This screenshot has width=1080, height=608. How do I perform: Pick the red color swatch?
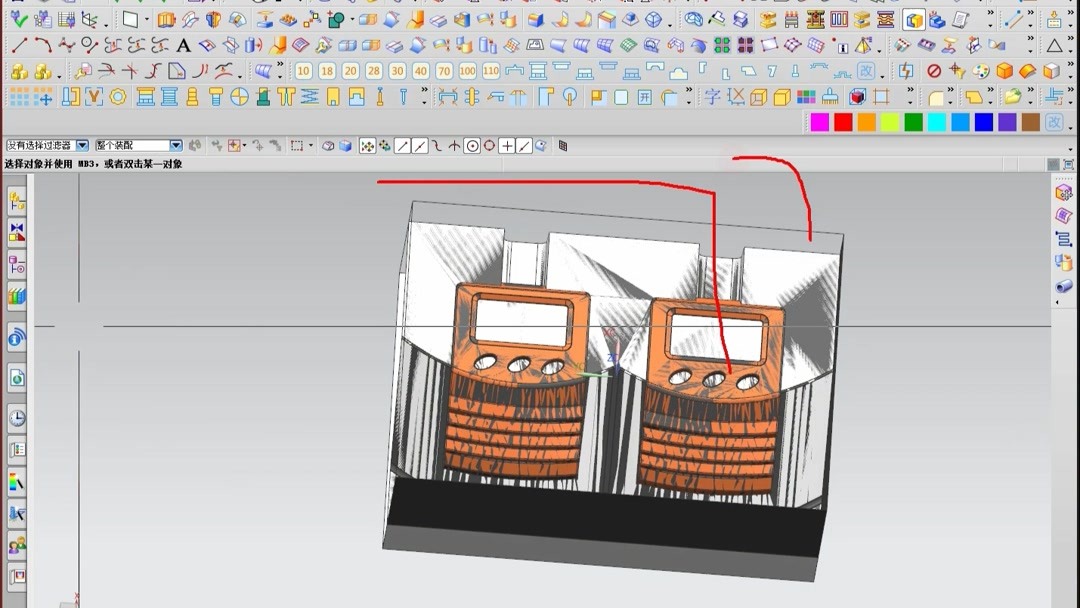843,121
